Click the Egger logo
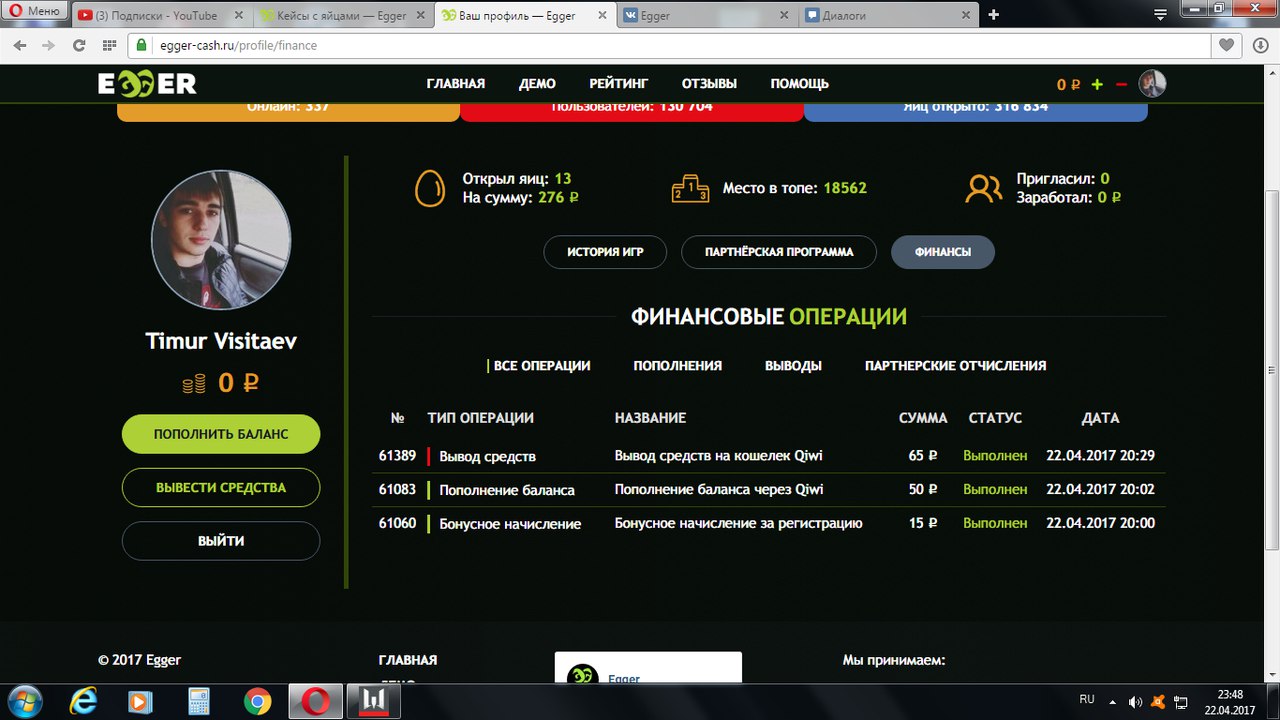The width and height of the screenshot is (1280, 720). [147, 84]
